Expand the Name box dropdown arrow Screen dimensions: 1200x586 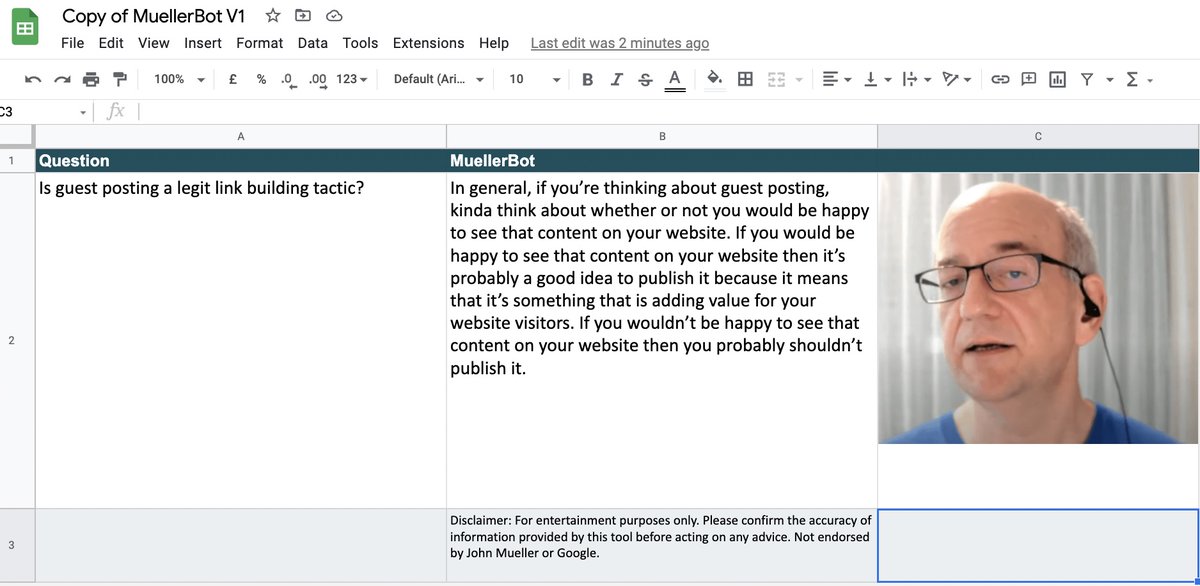tap(83, 112)
